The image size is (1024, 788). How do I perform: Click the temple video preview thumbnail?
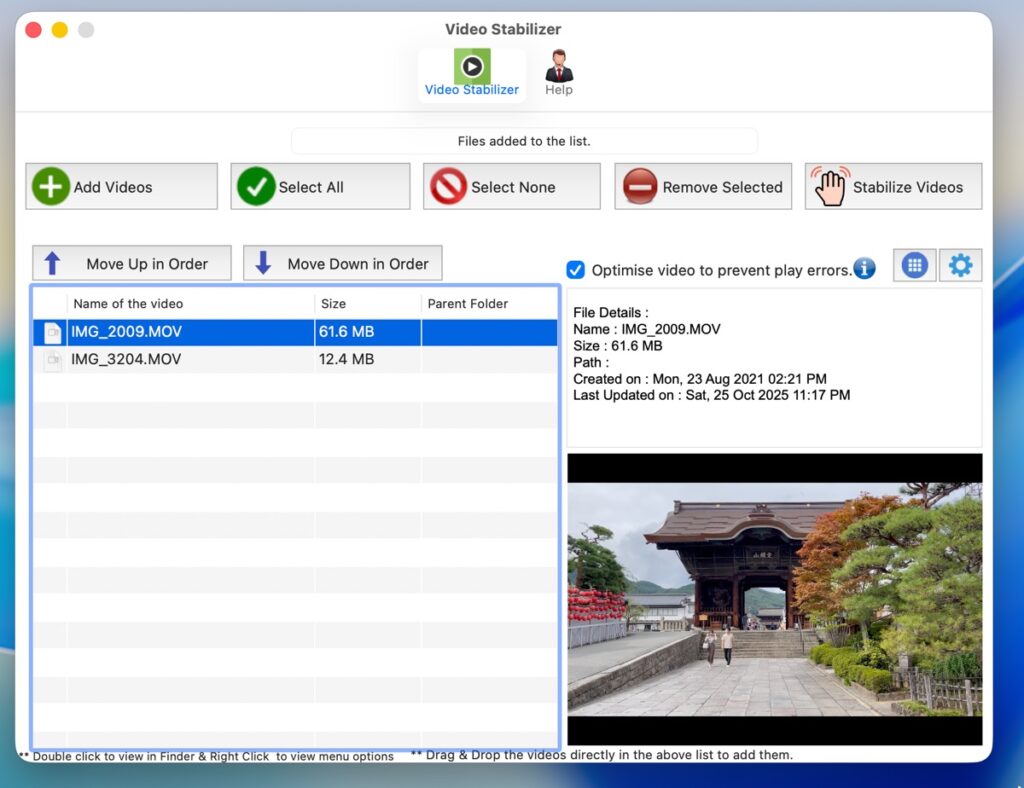point(774,599)
